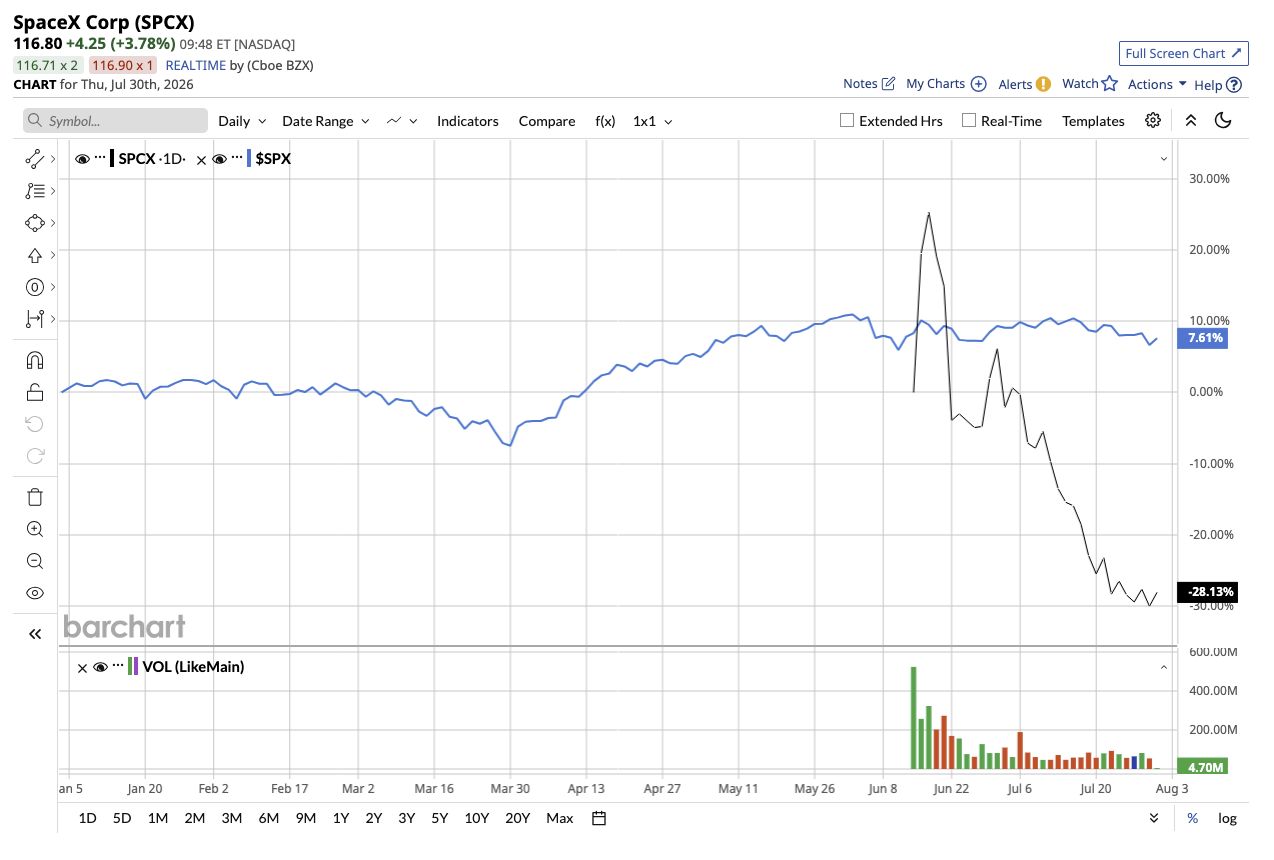Open SPCX series options ellipsis

pos(100,158)
